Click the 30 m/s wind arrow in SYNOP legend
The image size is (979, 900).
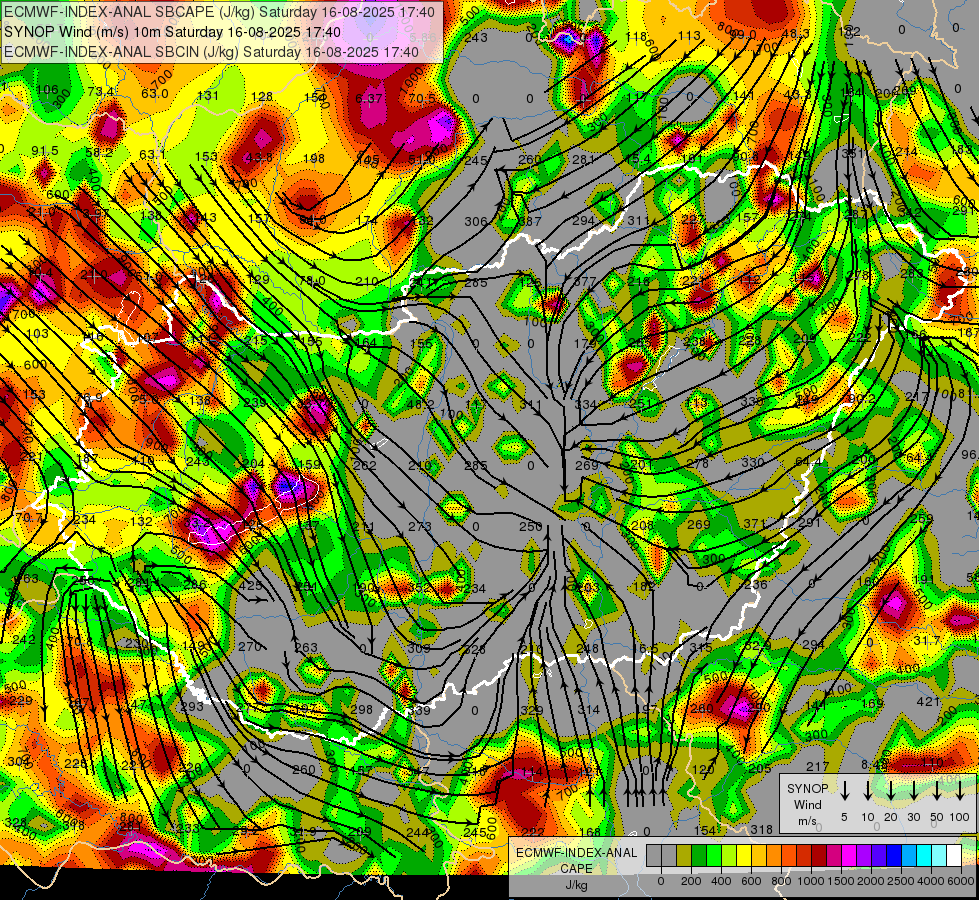click(x=913, y=790)
